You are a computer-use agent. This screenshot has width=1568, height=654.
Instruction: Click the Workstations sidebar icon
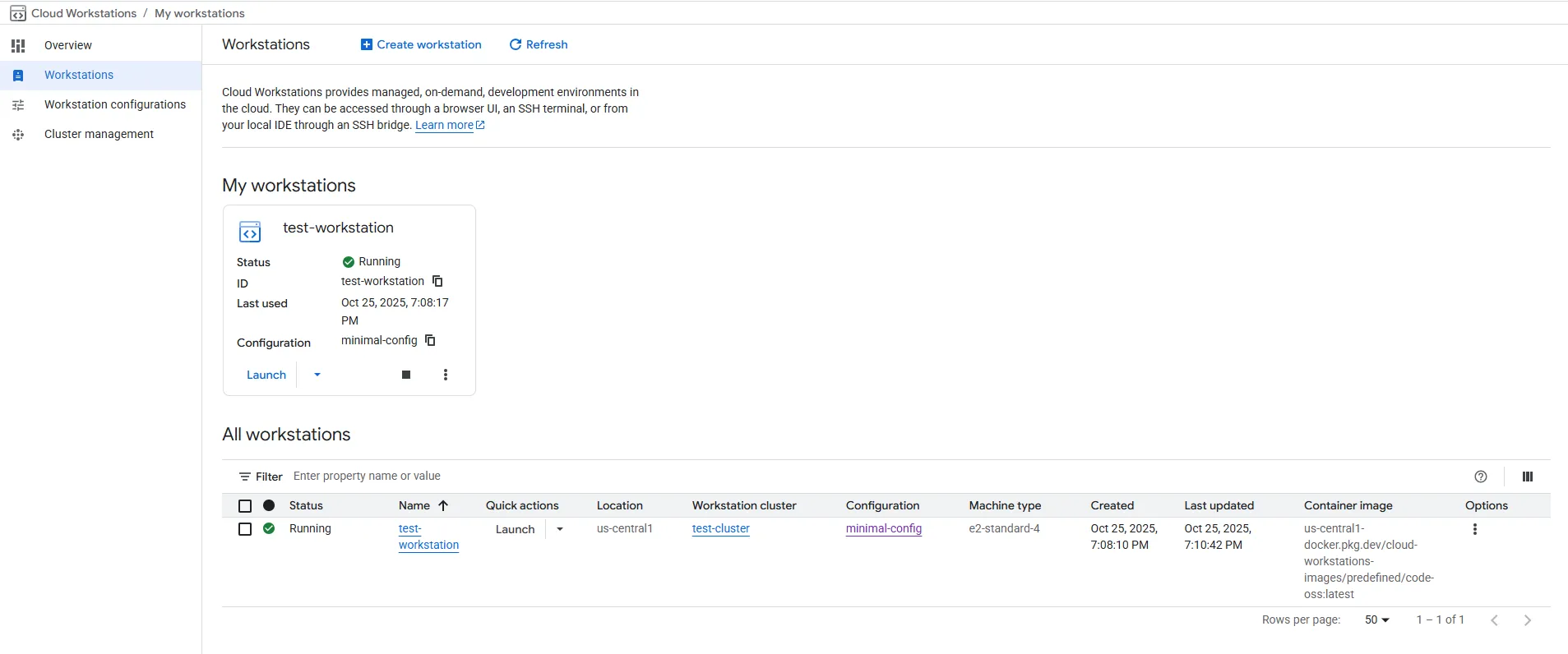tap(18, 76)
